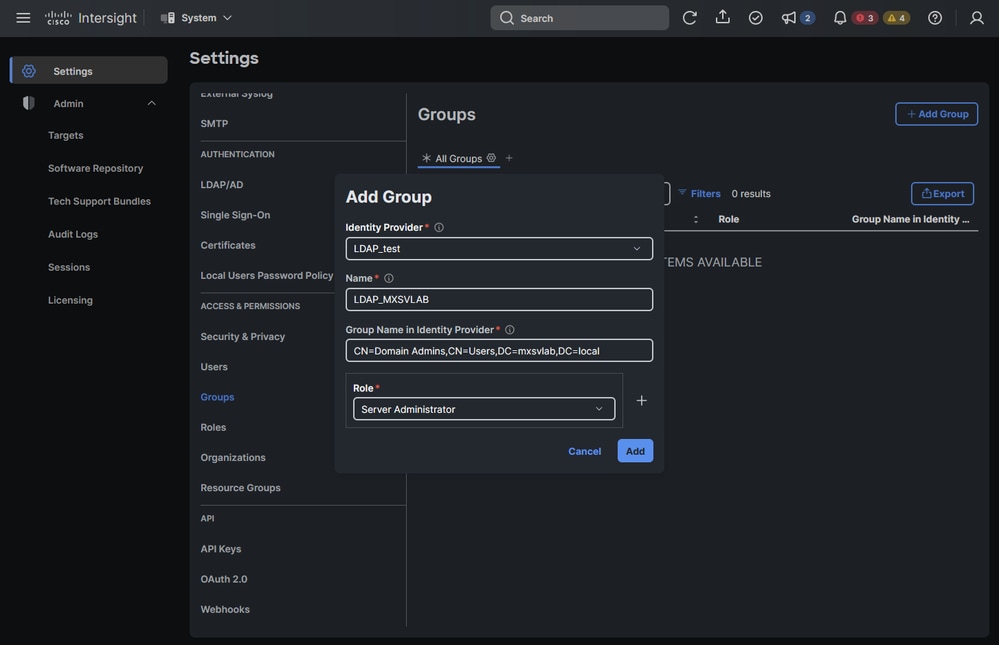Select Webhooks settings entry

click(225, 609)
